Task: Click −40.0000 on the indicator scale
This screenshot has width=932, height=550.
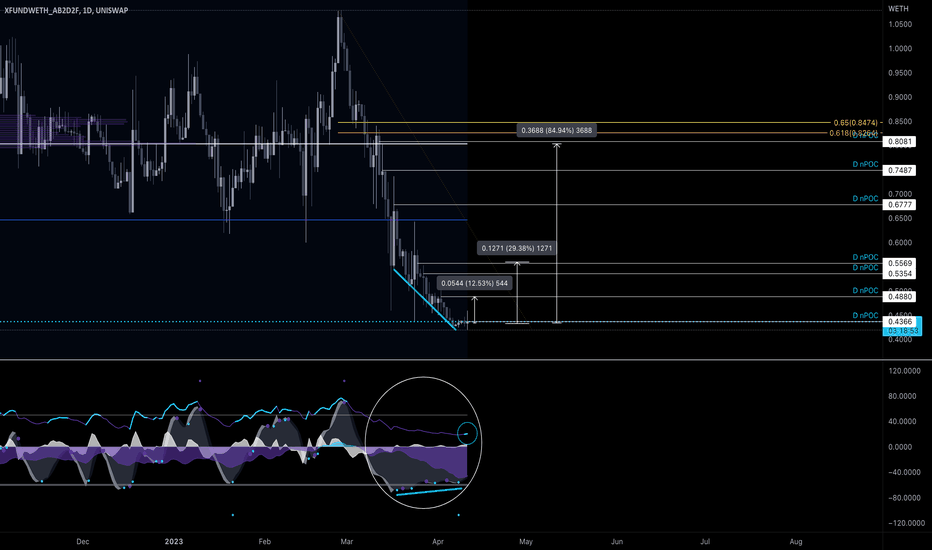Action: point(905,472)
